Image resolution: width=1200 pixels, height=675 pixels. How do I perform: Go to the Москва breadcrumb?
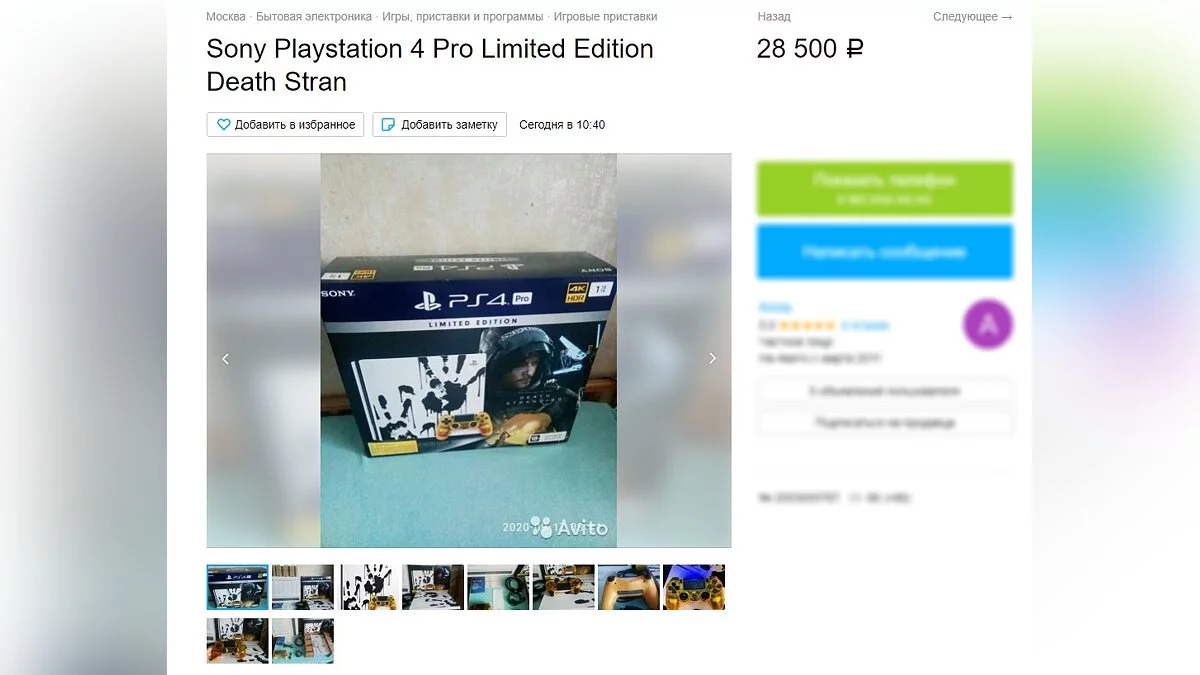pos(226,17)
